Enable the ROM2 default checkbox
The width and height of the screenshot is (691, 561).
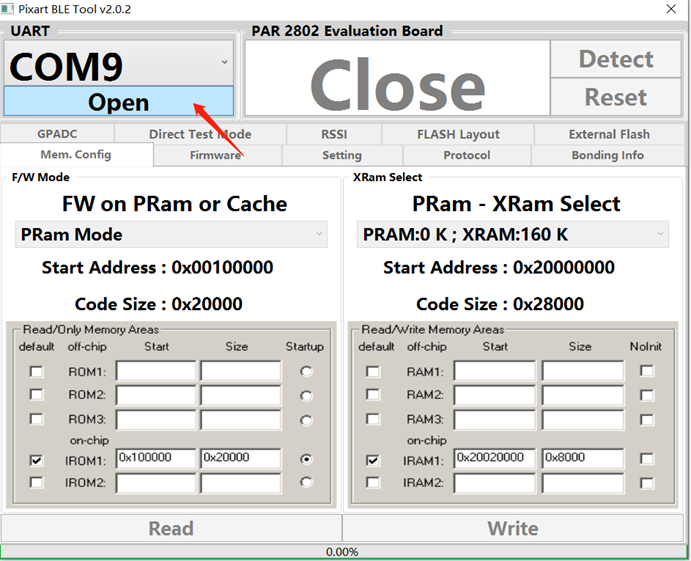point(37,394)
